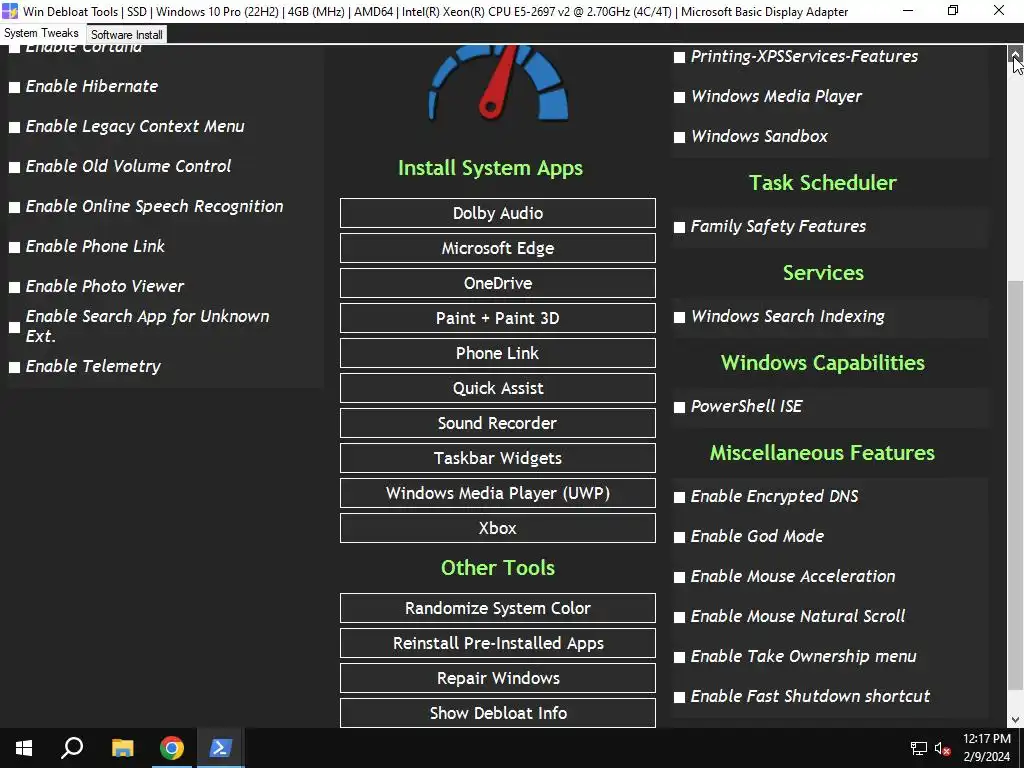Click Reinstall Pre-Installed Apps
The width and height of the screenshot is (1024, 768).
click(x=498, y=643)
